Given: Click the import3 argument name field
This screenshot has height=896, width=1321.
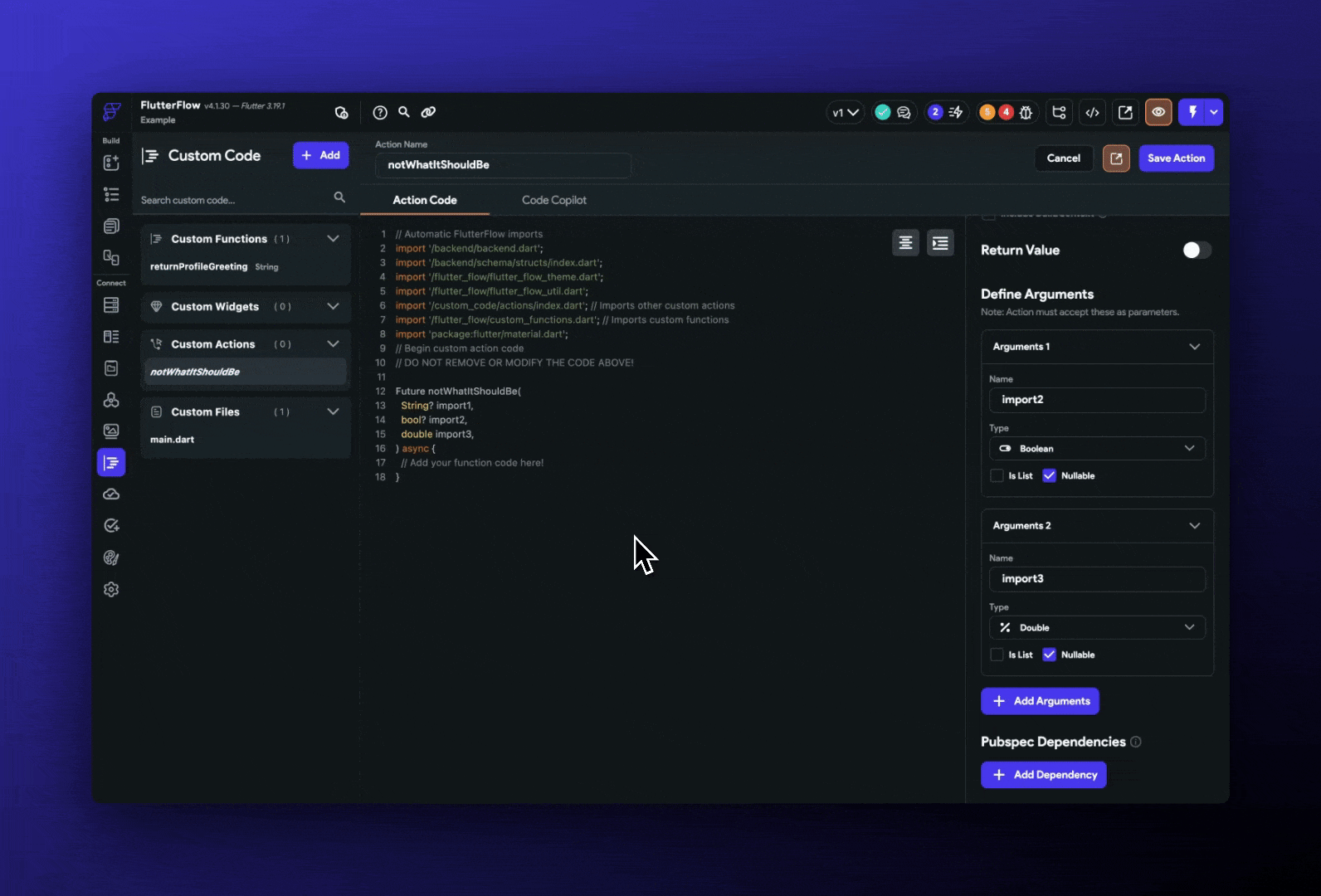Looking at the screenshot, I should click(x=1097, y=579).
